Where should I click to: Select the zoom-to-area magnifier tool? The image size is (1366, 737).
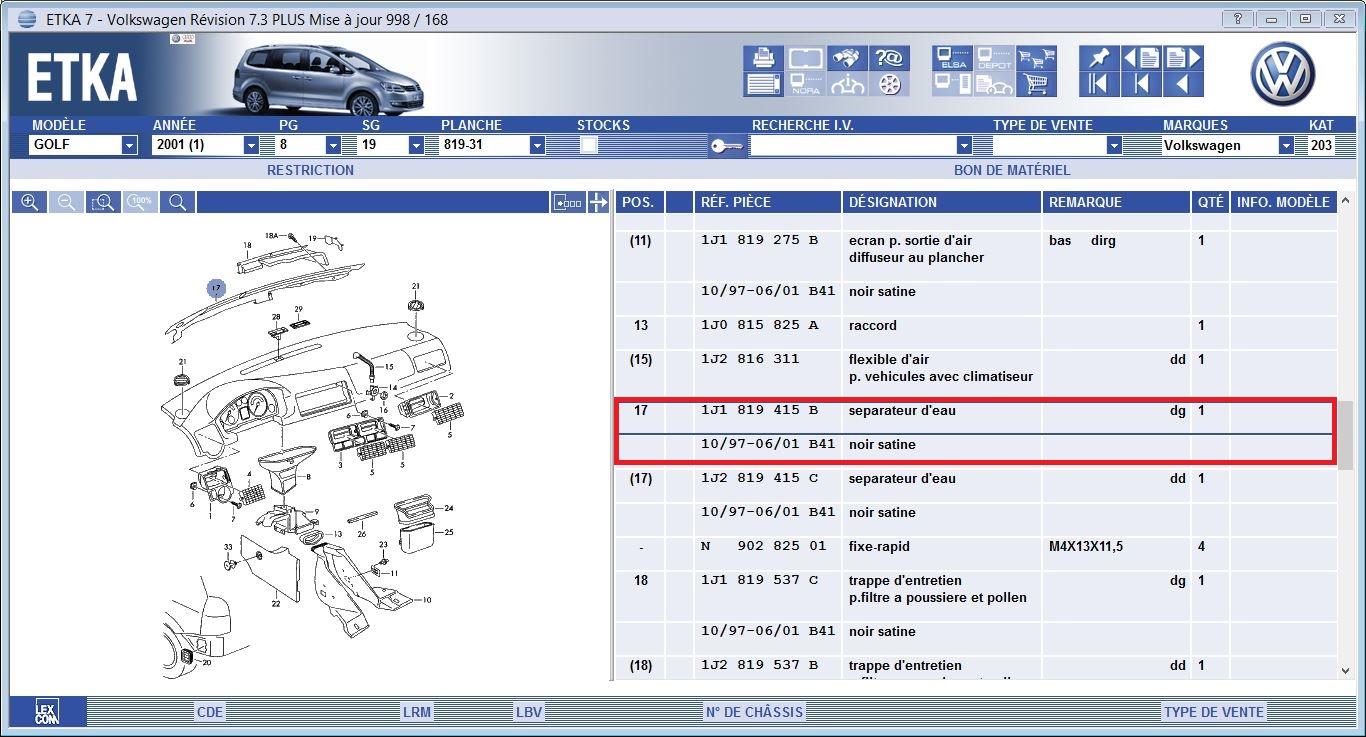[x=103, y=202]
